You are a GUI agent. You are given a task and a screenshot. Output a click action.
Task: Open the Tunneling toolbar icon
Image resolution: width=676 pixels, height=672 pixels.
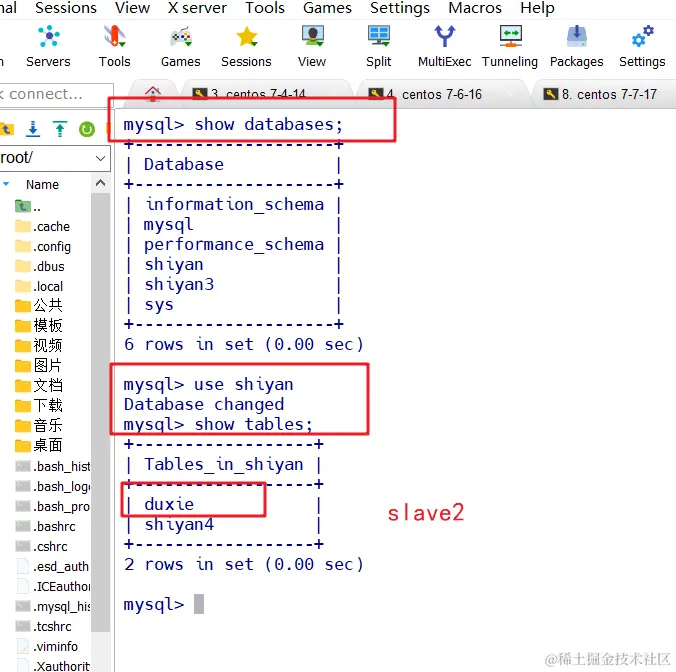[510, 47]
